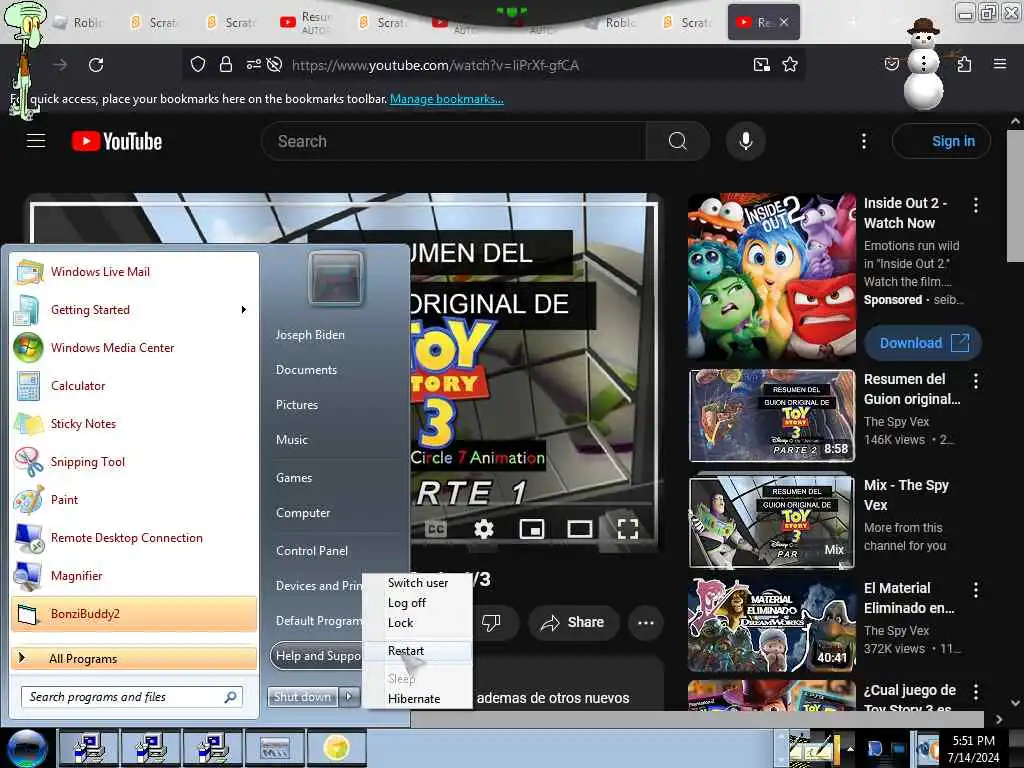
Task: Click the YouTube search magnifier button
Action: (x=678, y=141)
